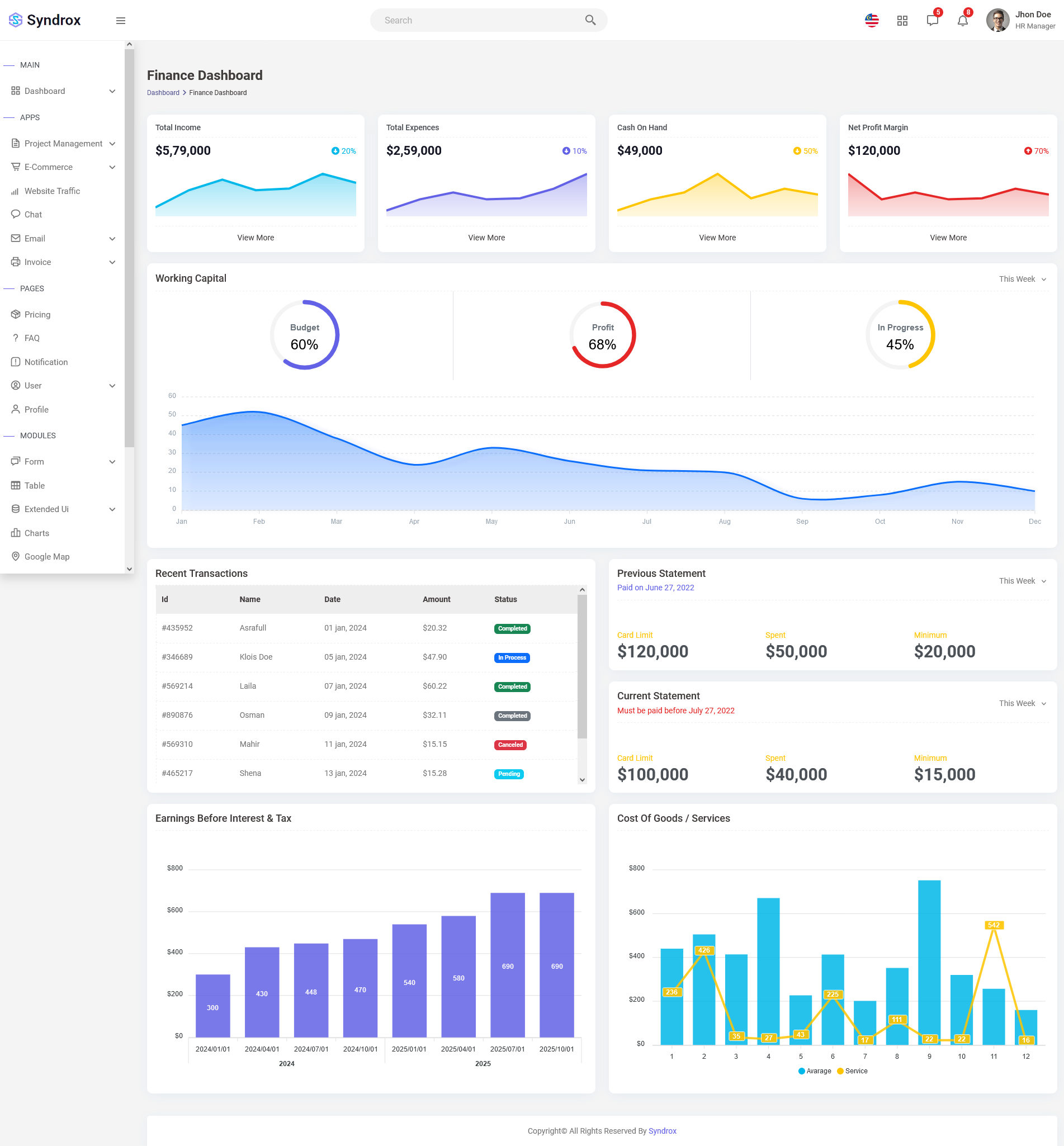Open the chat messages icon with badge 5
The height and width of the screenshot is (1146, 1064).
[933, 20]
